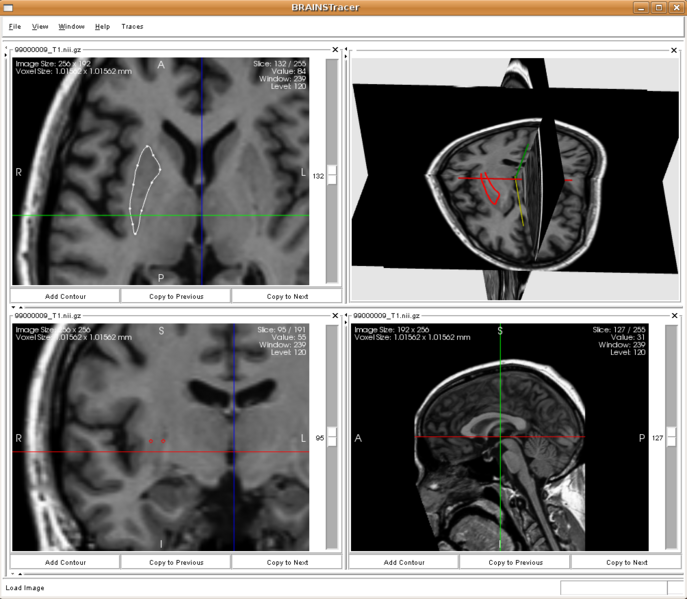Open the Traces menu
Screen dimensions: 687x599
point(132,27)
